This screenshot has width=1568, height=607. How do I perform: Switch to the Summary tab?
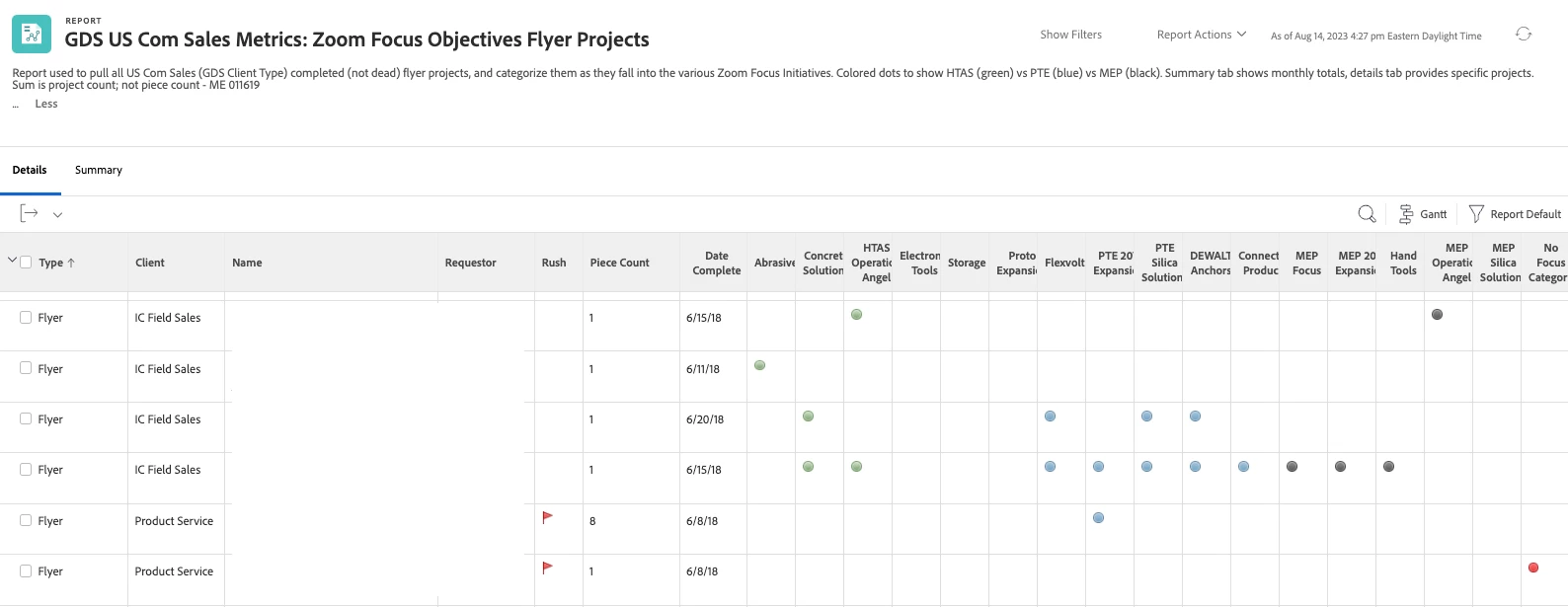pyautogui.click(x=99, y=170)
